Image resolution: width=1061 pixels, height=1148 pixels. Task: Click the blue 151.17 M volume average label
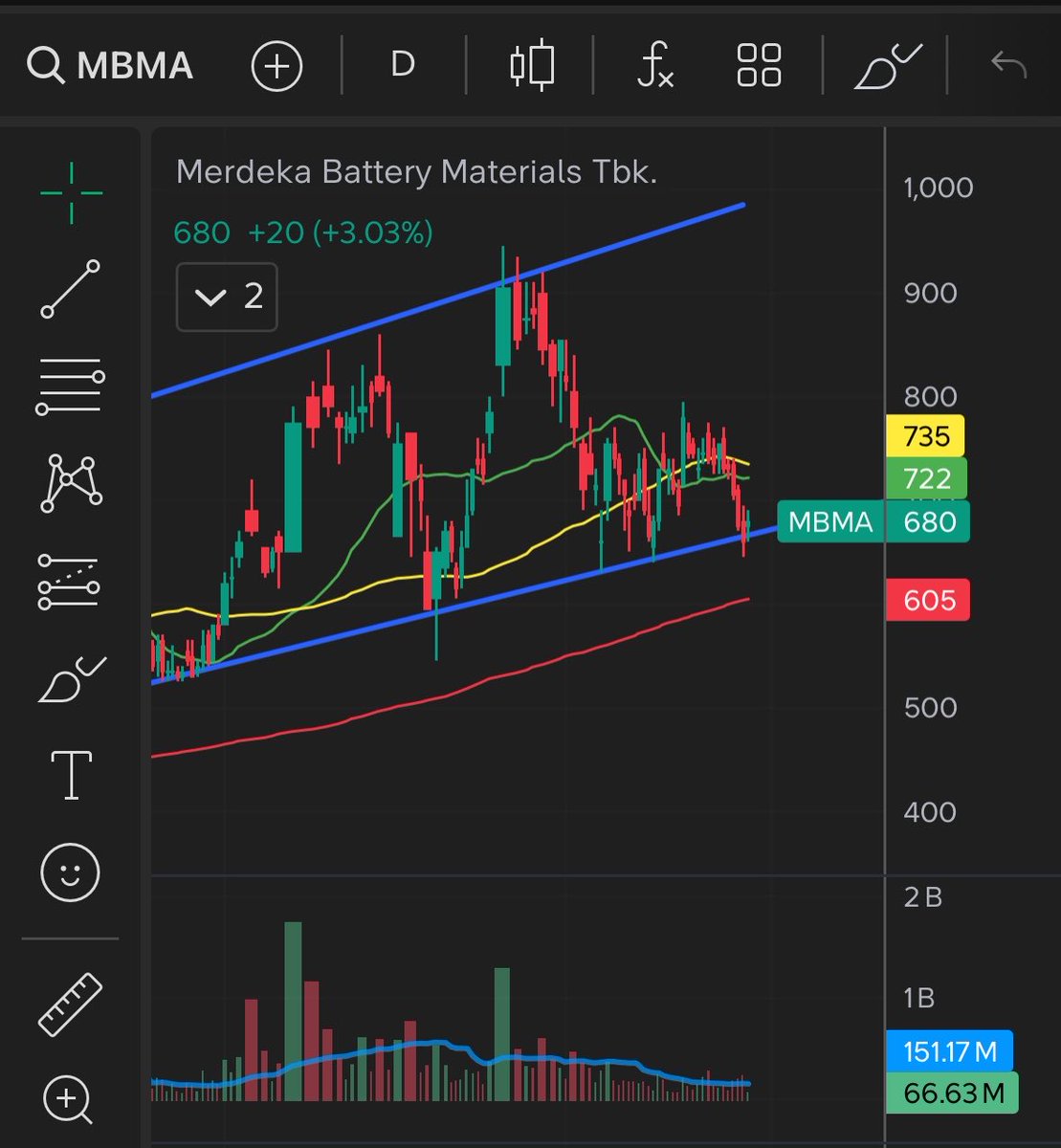tap(949, 1052)
